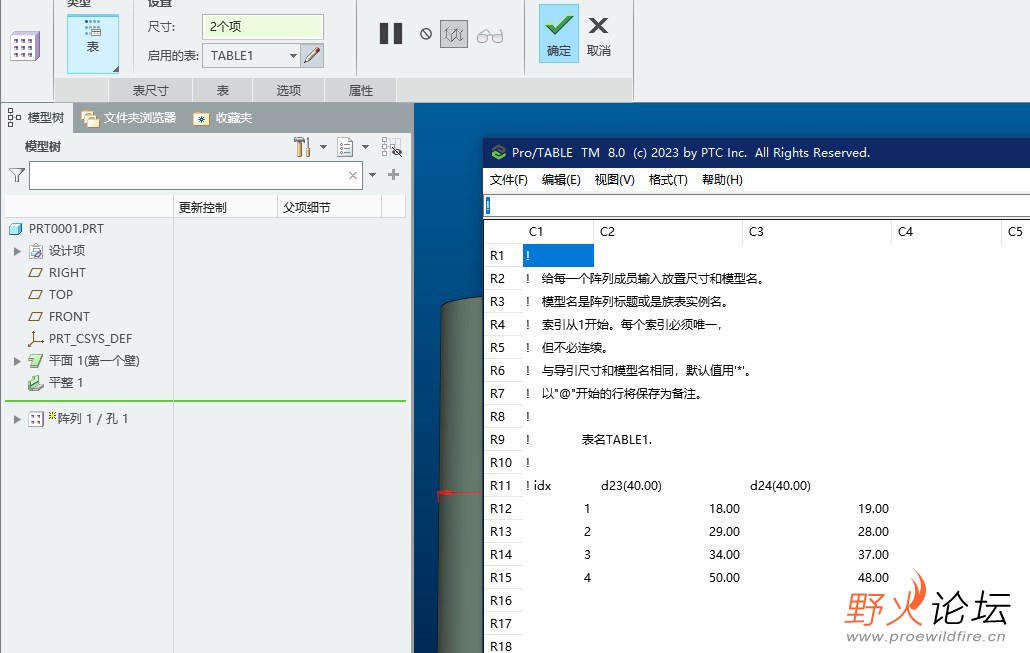Image resolution: width=1030 pixels, height=653 pixels.
Task: Click the idx header cell in row R11
Action: coord(543,485)
